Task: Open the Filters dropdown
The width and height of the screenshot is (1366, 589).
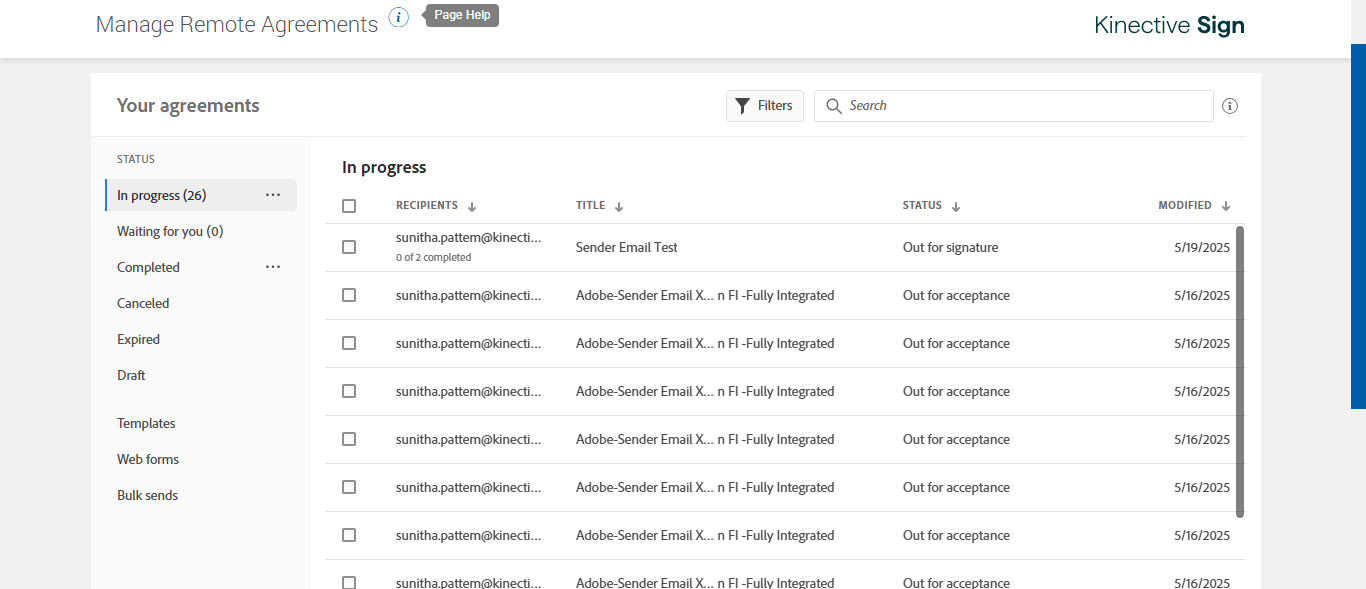Action: point(764,106)
